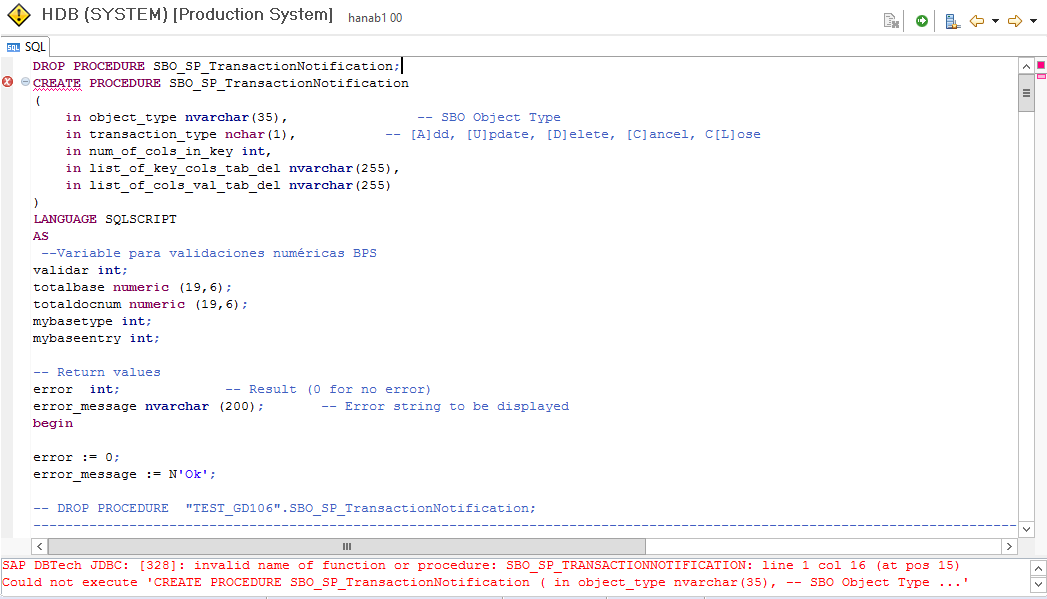
Task: Click the back navigation arrow icon
Action: [975, 21]
